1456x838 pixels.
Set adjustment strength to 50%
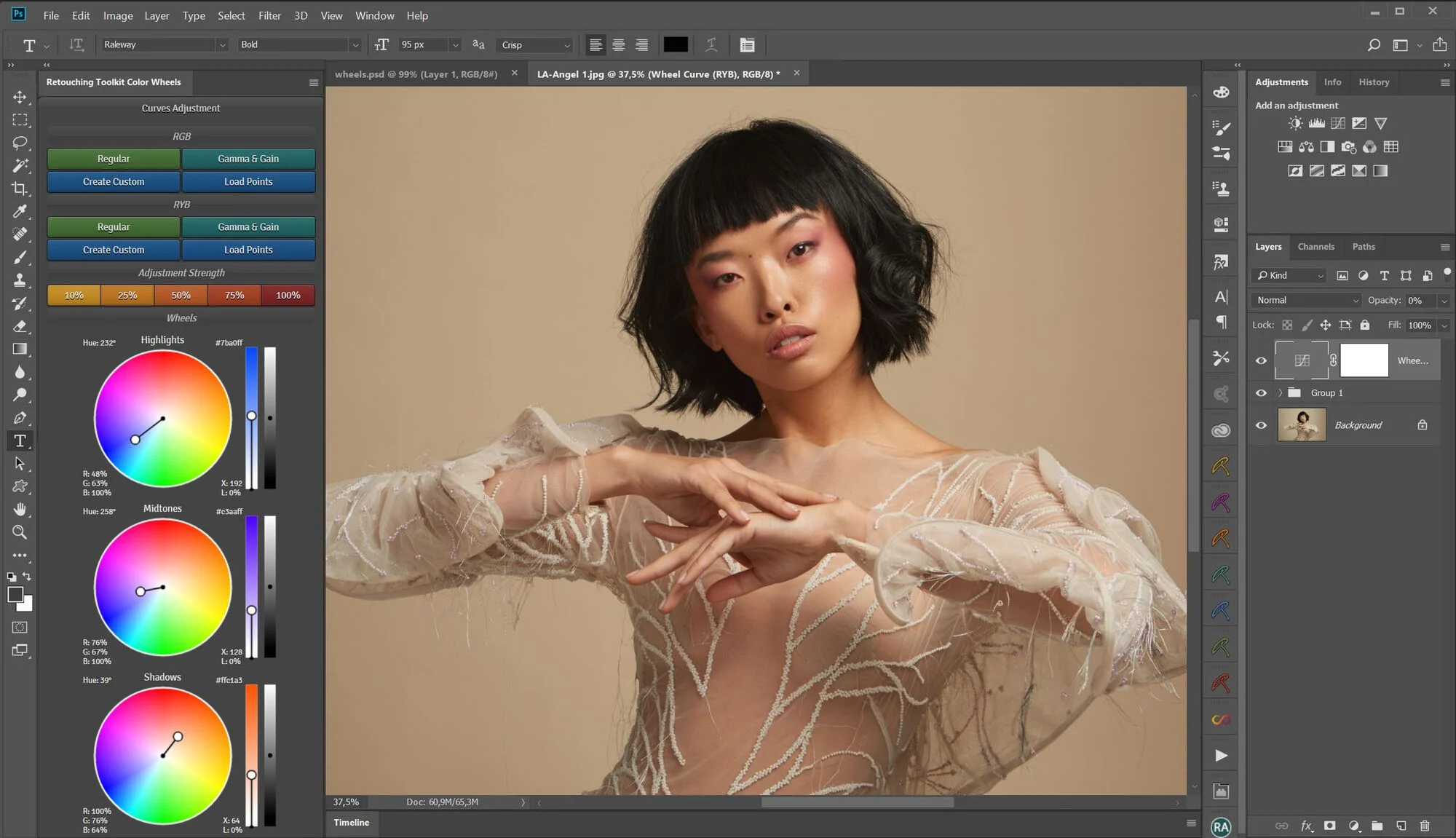click(x=181, y=296)
